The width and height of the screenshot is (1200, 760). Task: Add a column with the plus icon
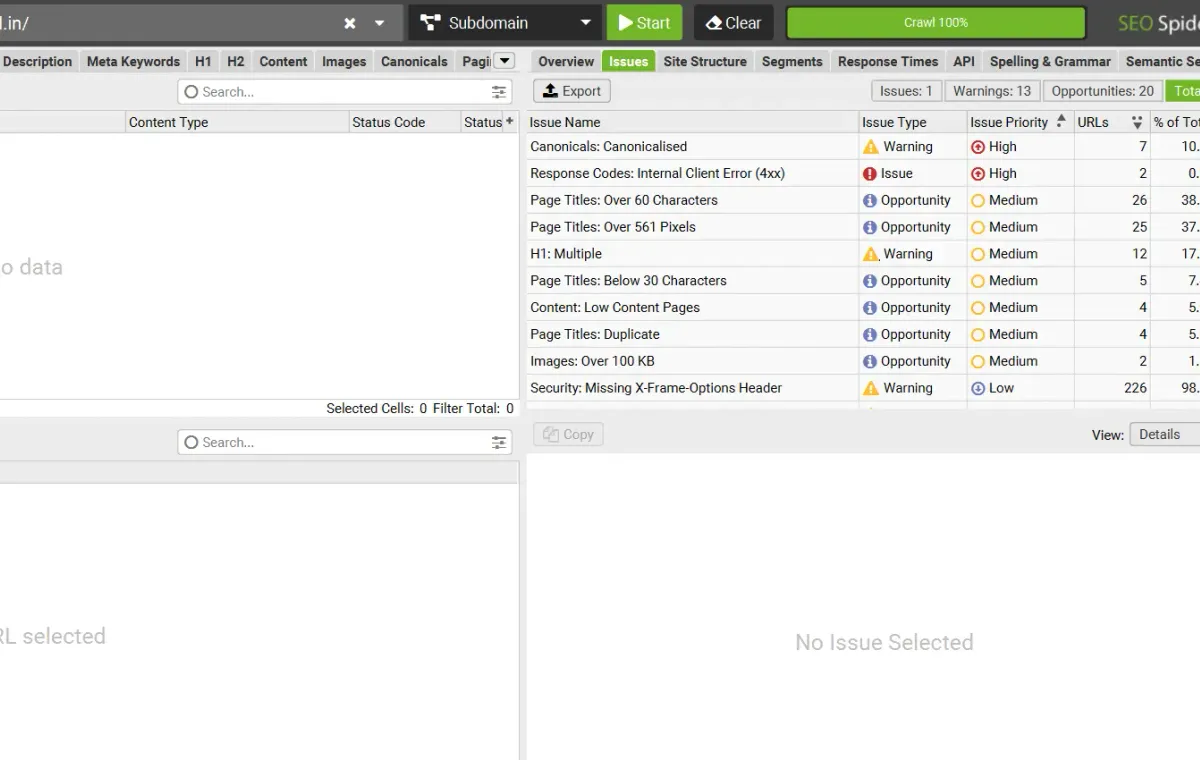click(509, 121)
